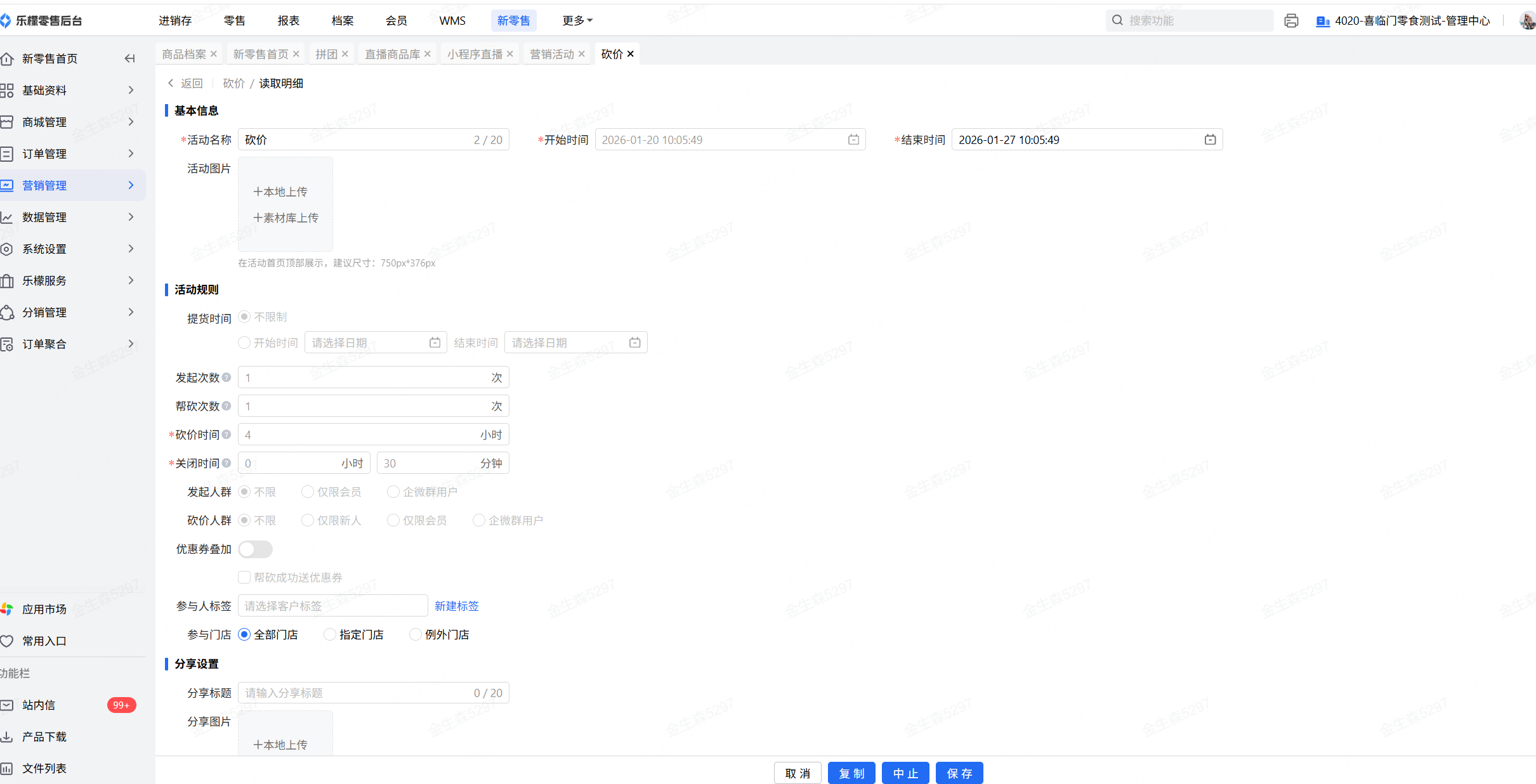Toggle the 优惠券叠加 switch
Image resolution: width=1536 pixels, height=784 pixels.
click(x=255, y=549)
